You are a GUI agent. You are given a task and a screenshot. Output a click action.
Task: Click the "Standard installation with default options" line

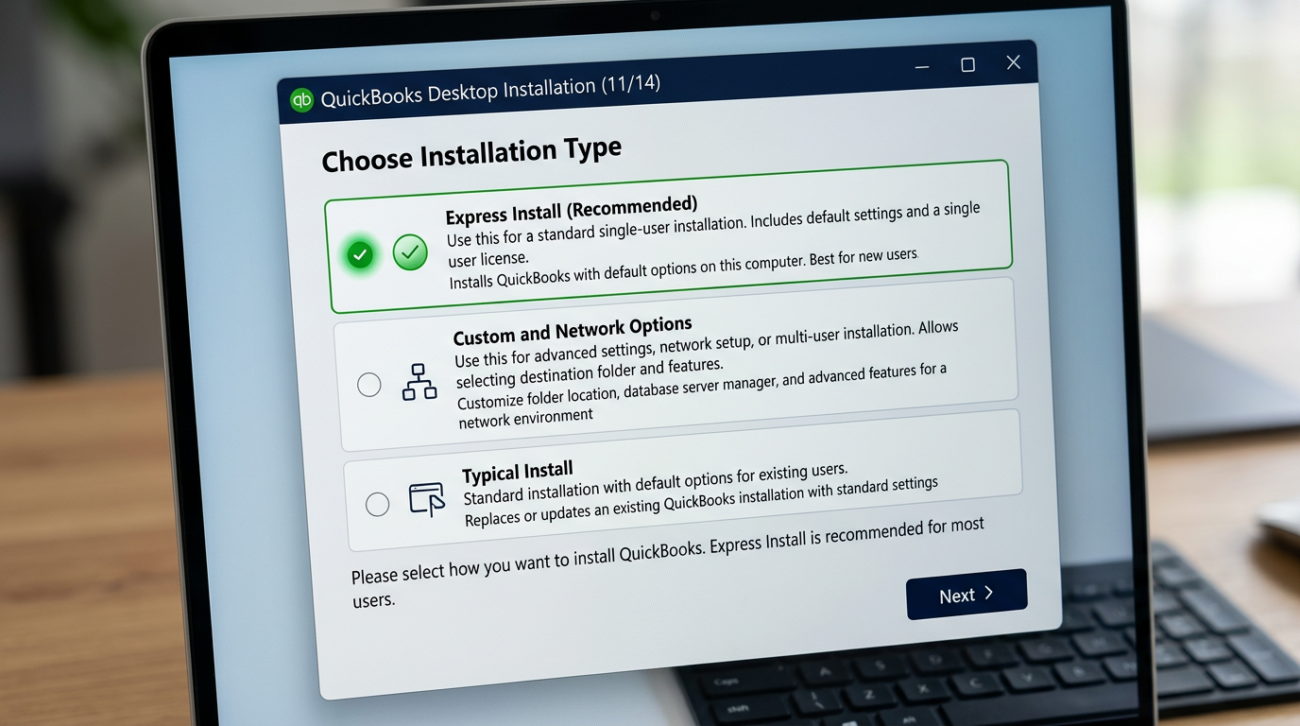(x=655, y=482)
